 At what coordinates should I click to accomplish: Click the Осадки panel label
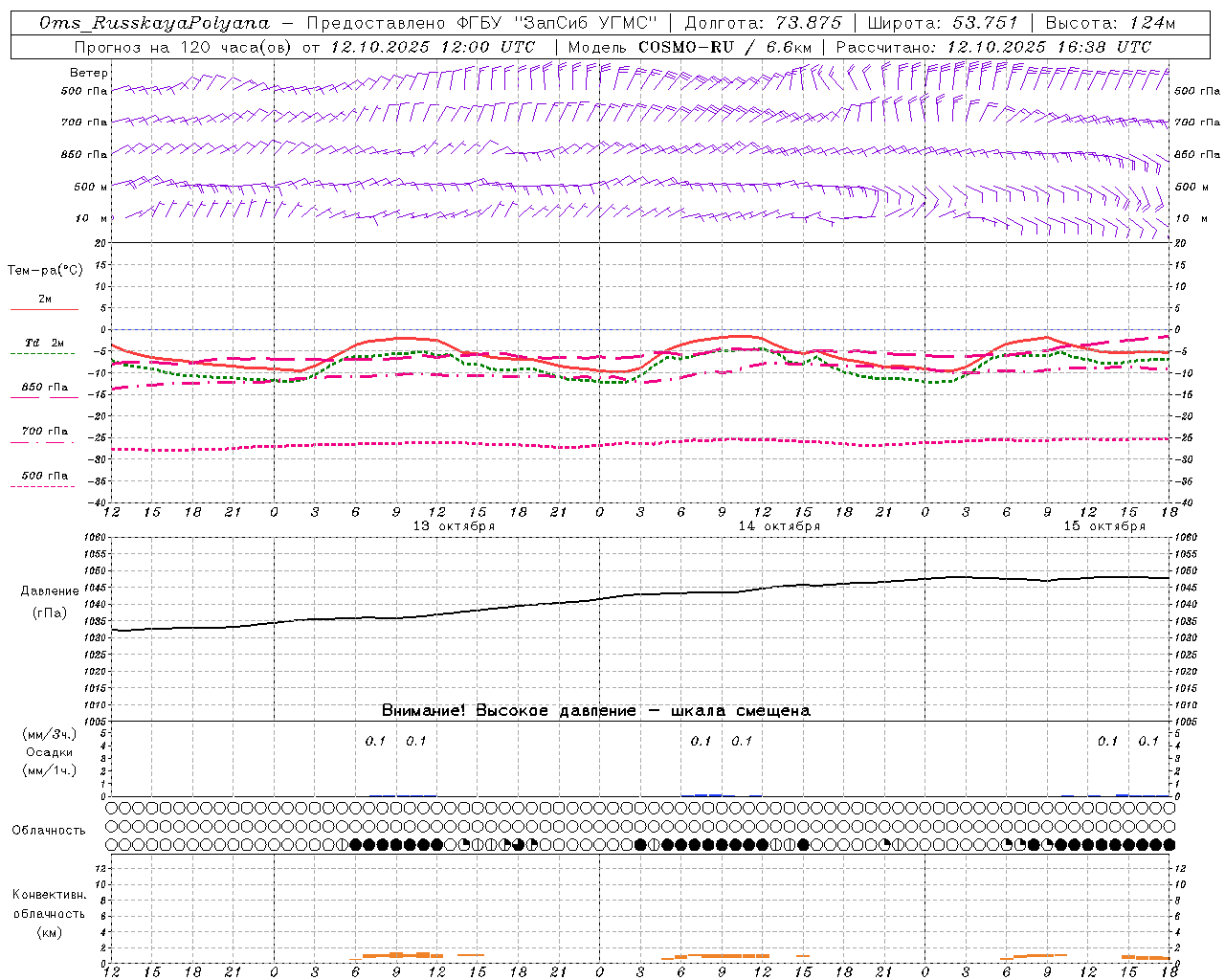50,752
